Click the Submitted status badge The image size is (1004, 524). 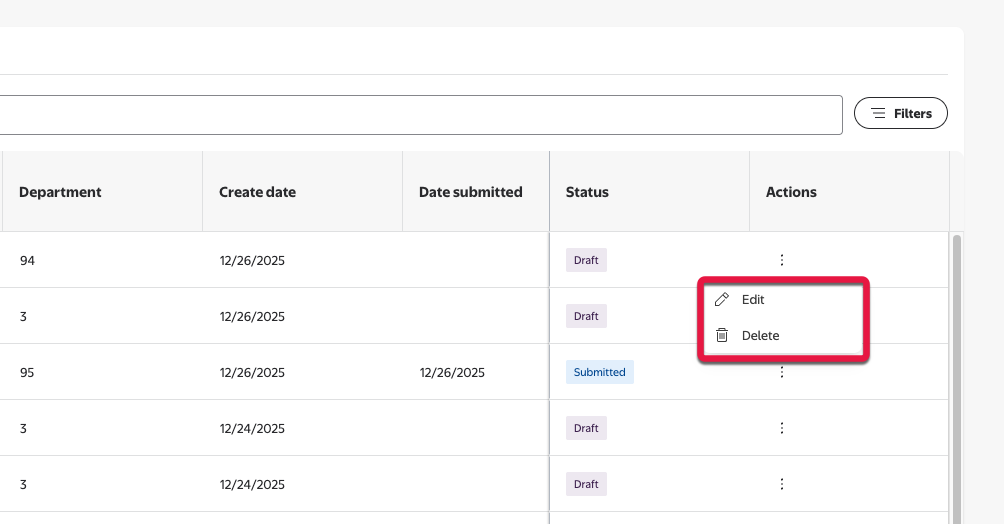(x=599, y=372)
